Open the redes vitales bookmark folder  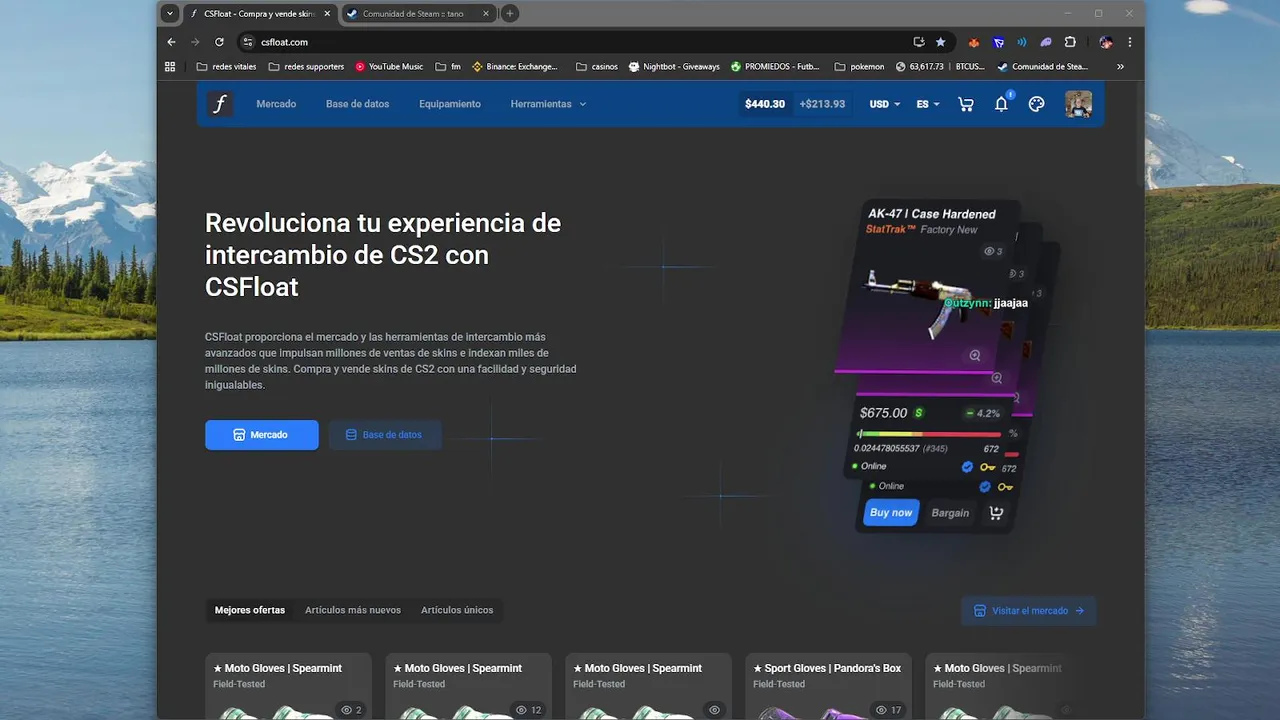(x=226, y=67)
